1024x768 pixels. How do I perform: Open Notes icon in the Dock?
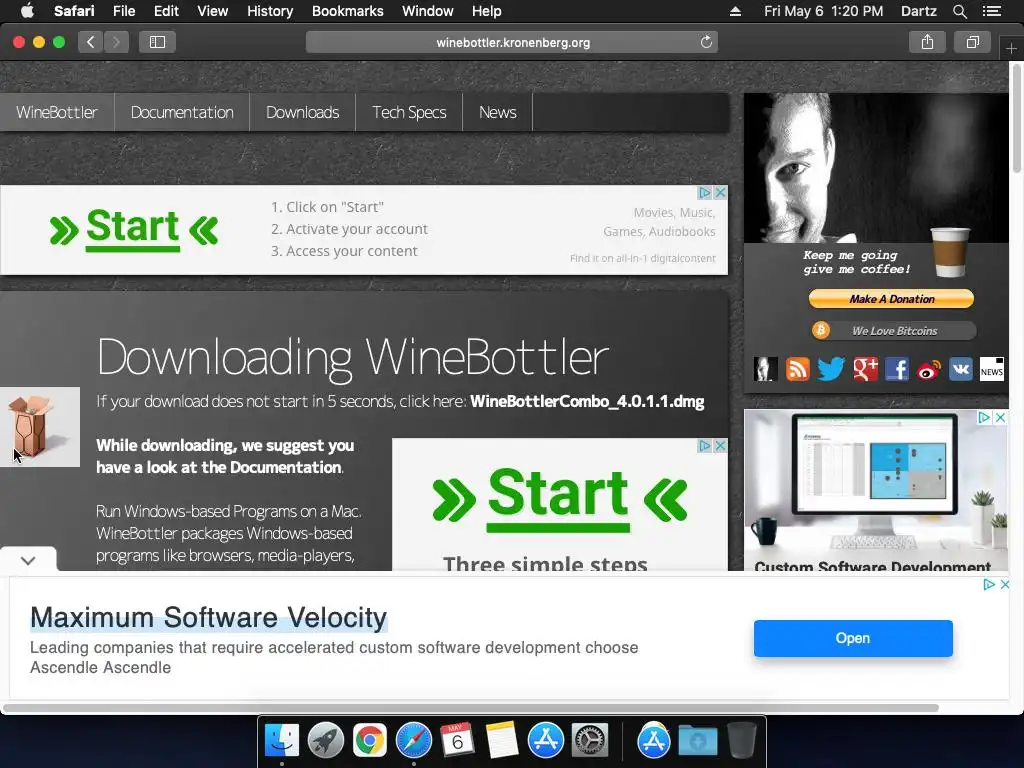point(502,741)
